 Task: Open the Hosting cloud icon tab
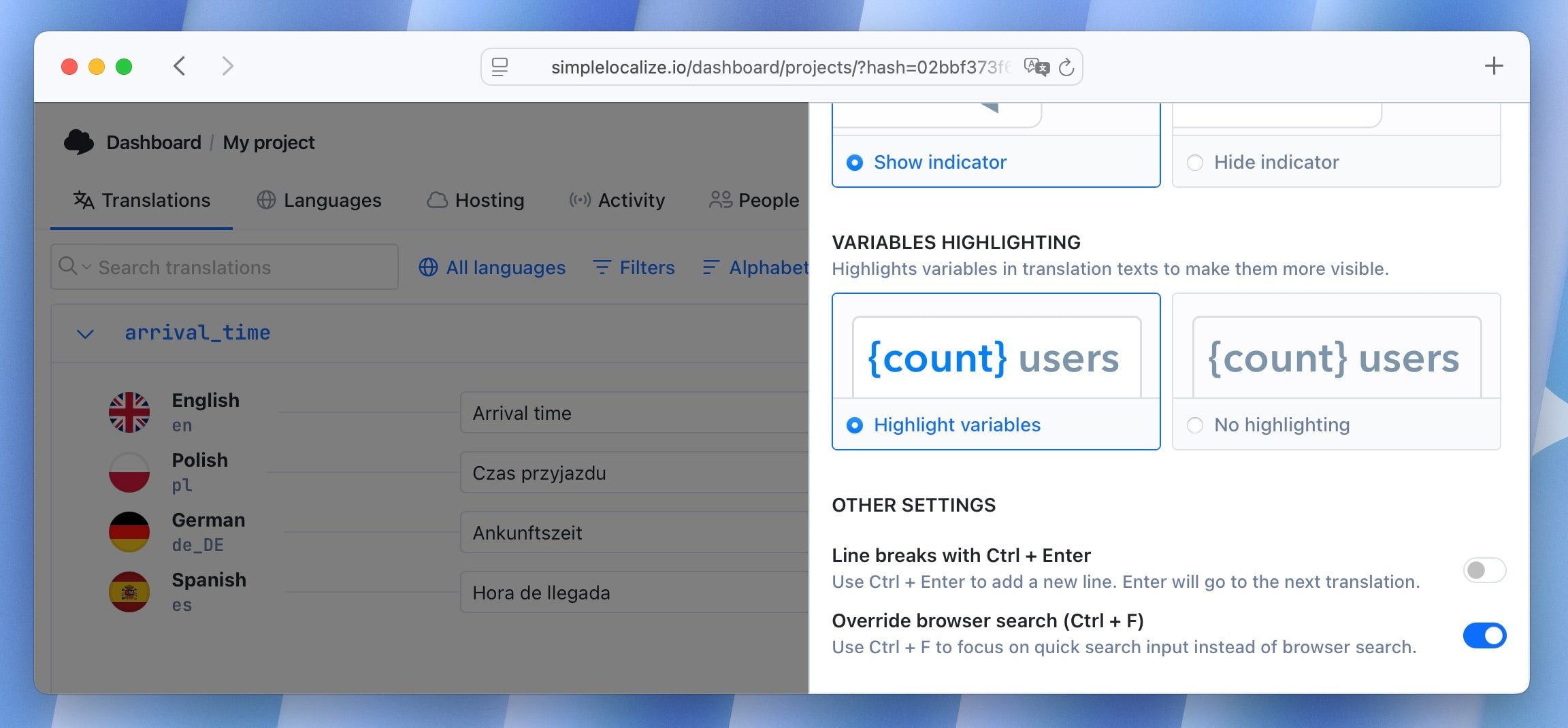[x=438, y=200]
